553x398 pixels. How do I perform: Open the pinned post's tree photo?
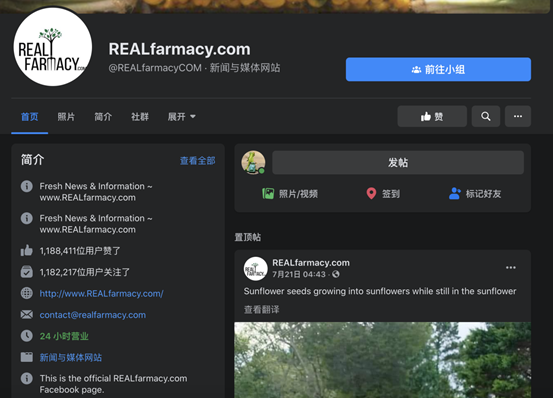(x=383, y=360)
